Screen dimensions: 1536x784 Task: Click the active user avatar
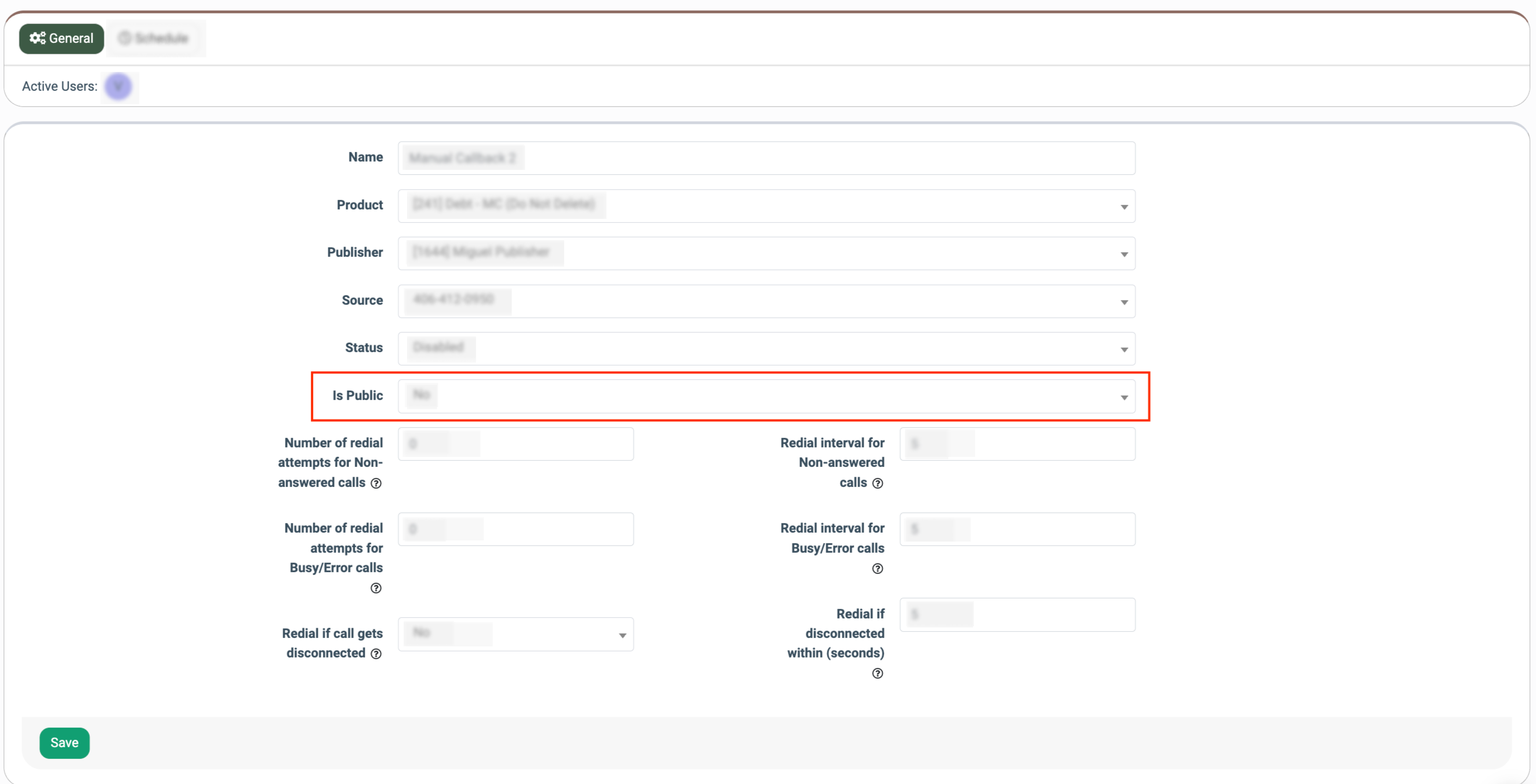[x=118, y=87]
